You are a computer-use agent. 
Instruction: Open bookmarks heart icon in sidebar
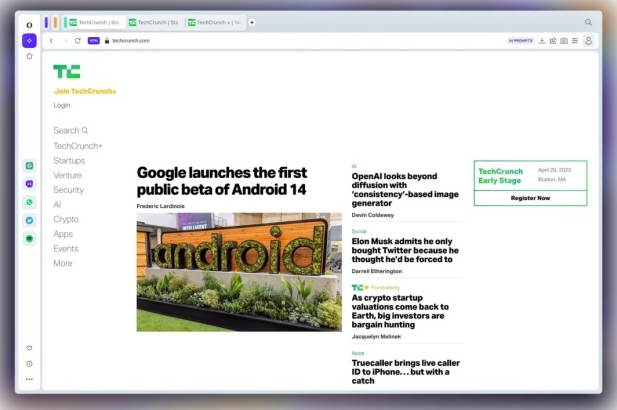(29, 348)
